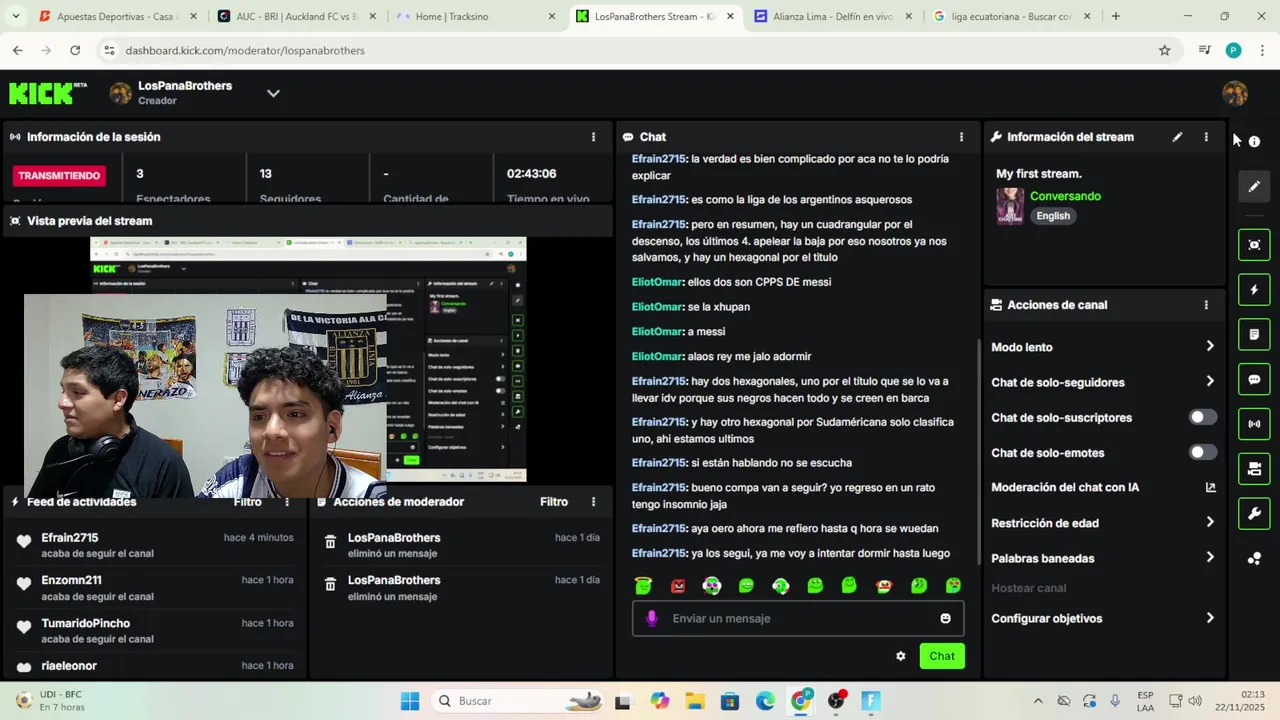The height and width of the screenshot is (720, 1280).
Task: Go back to previous page
Action: click(18, 50)
